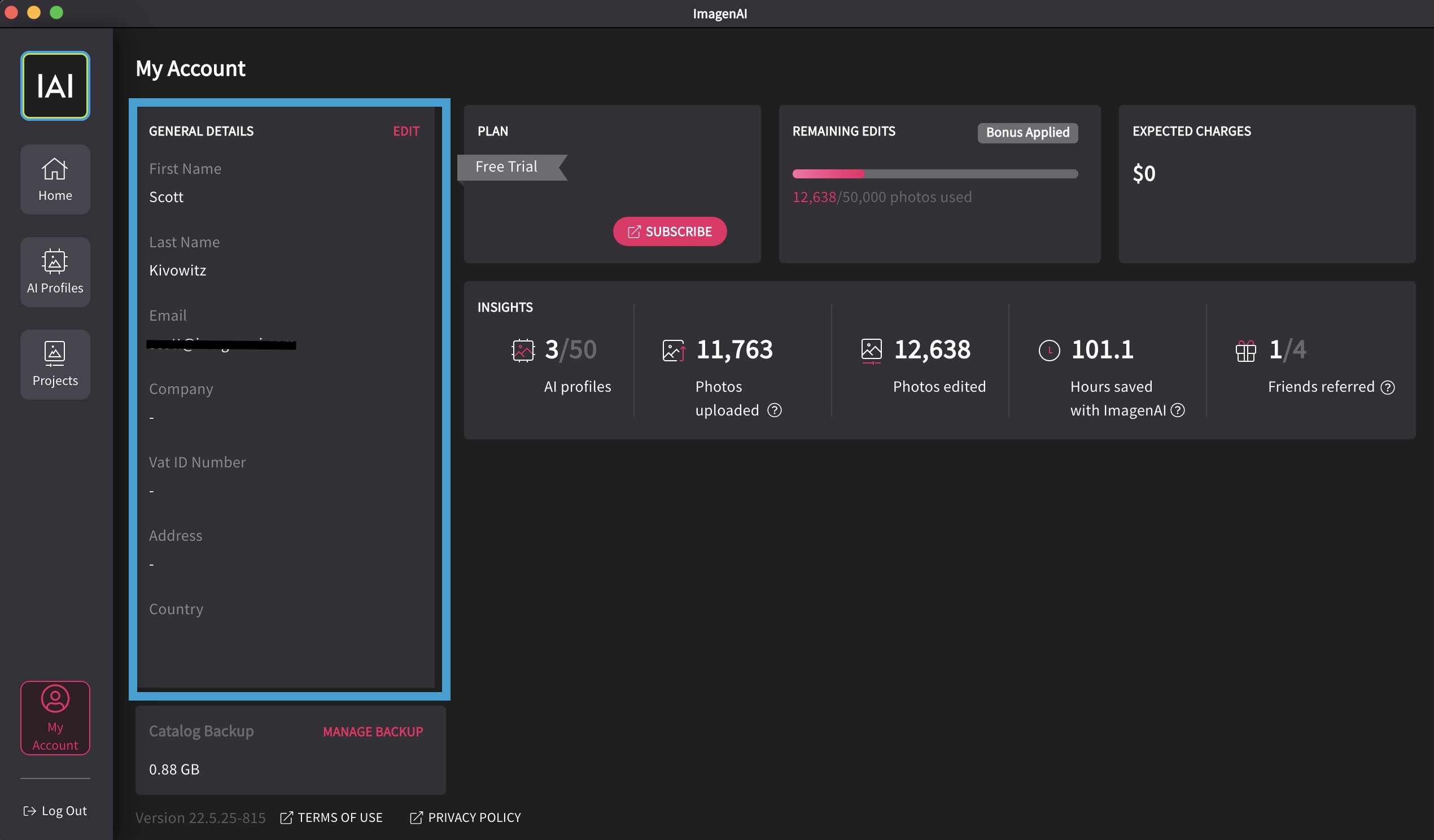Open the Terms of Use link
Image resolution: width=1434 pixels, height=840 pixels.
coord(340,818)
